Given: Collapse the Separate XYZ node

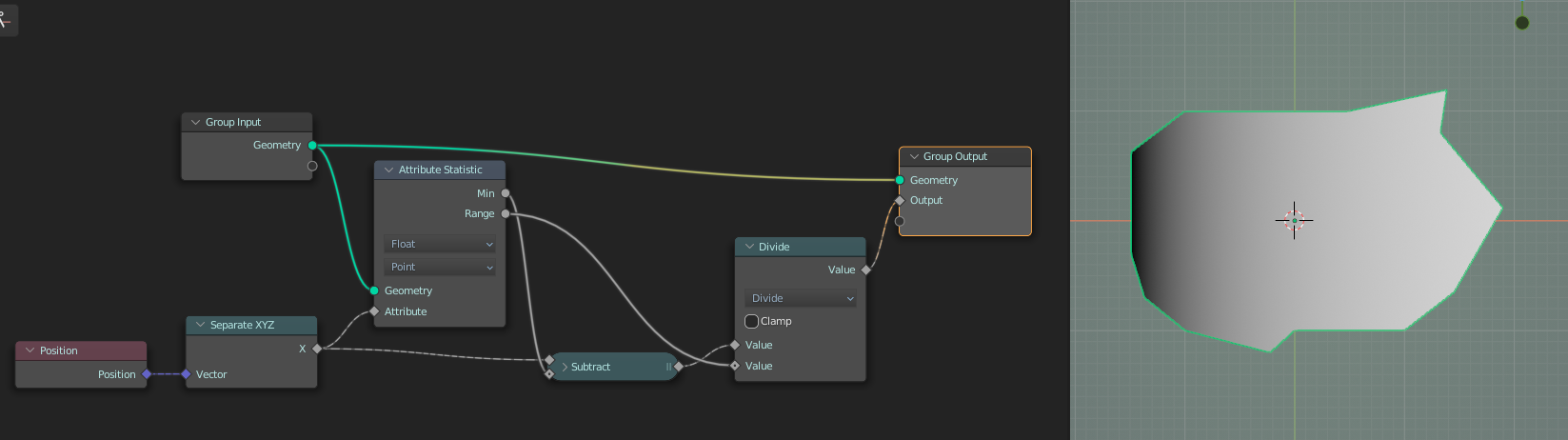Looking at the screenshot, I should 201,326.
